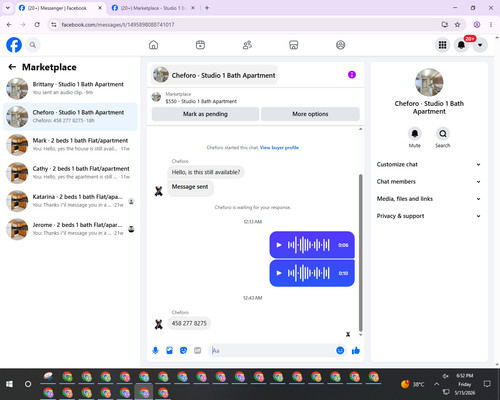Image resolution: width=500 pixels, height=400 pixels.
Task: Attach a photo with the image icon
Action: point(169,350)
